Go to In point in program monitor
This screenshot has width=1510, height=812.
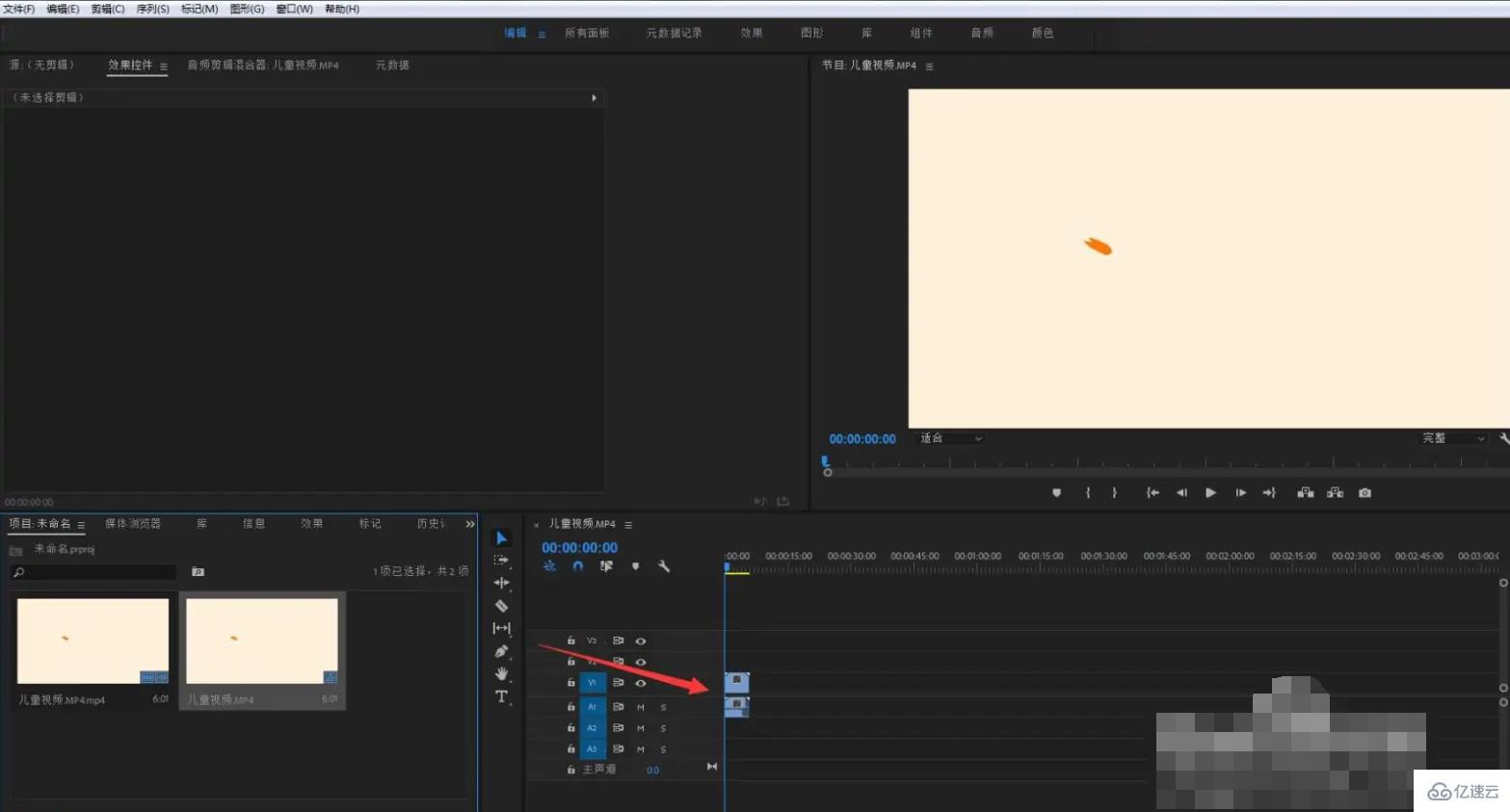pos(1152,492)
